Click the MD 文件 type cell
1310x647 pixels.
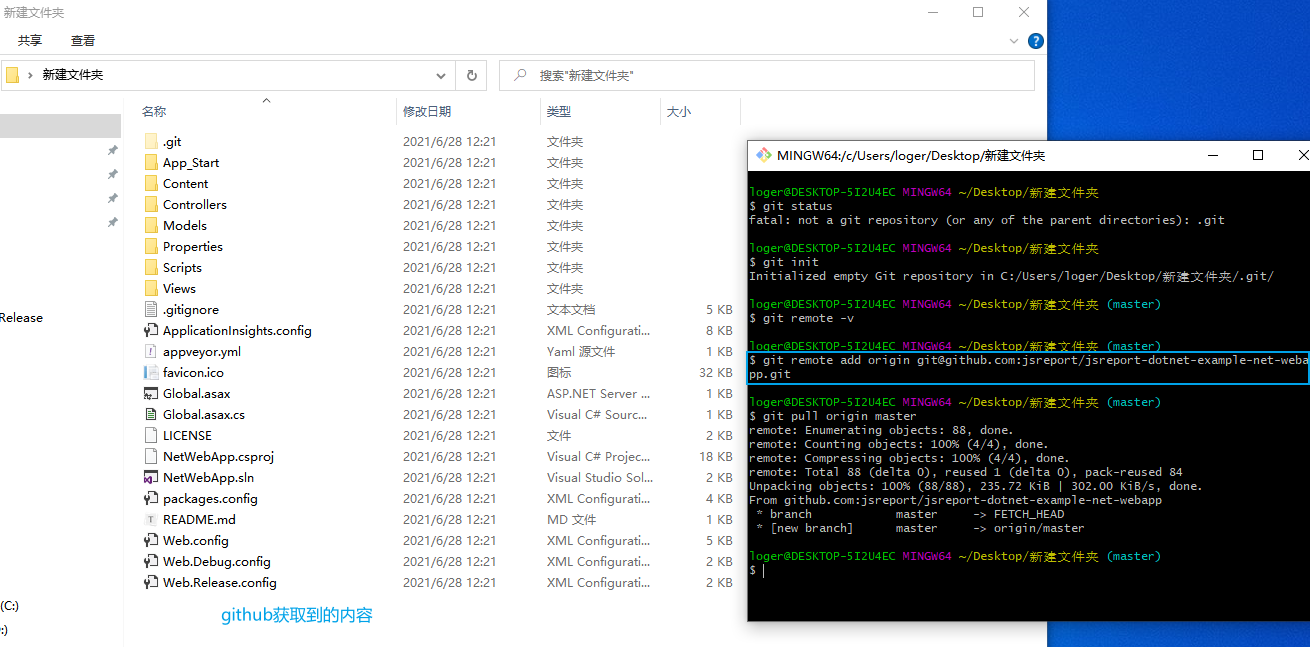(x=572, y=520)
